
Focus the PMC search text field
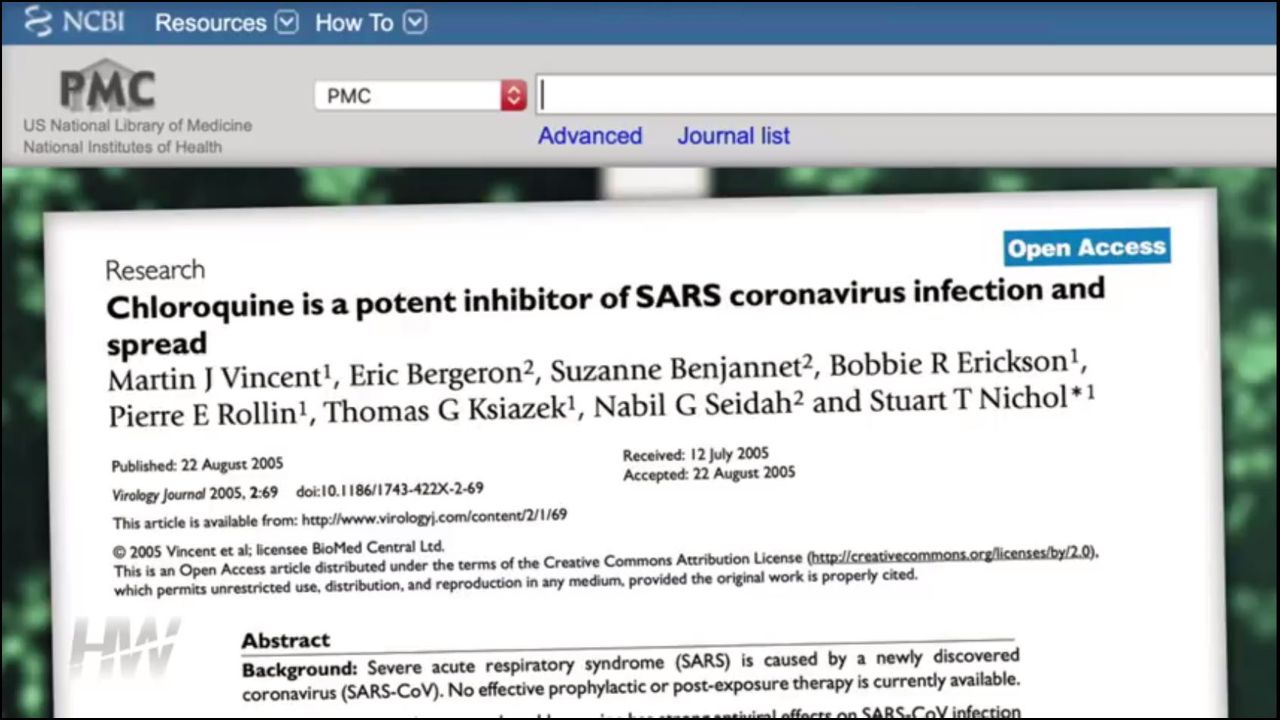[900, 95]
